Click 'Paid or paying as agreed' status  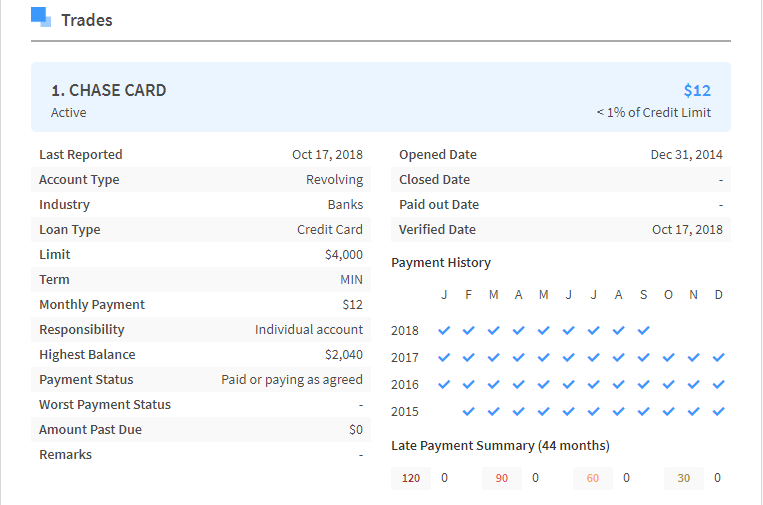coord(292,380)
